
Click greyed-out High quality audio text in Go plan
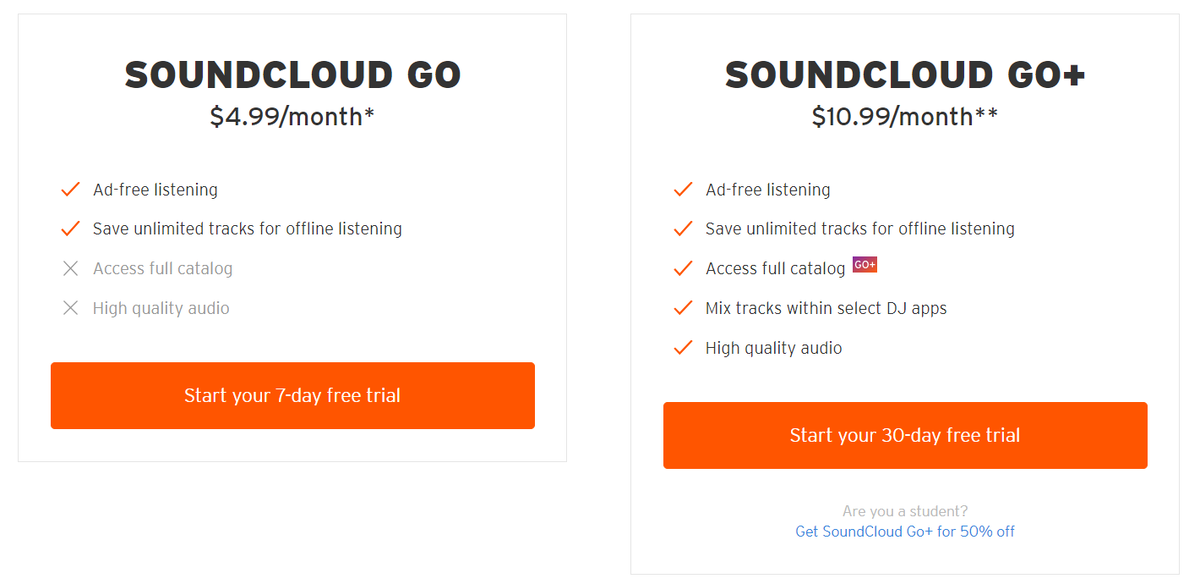point(161,308)
